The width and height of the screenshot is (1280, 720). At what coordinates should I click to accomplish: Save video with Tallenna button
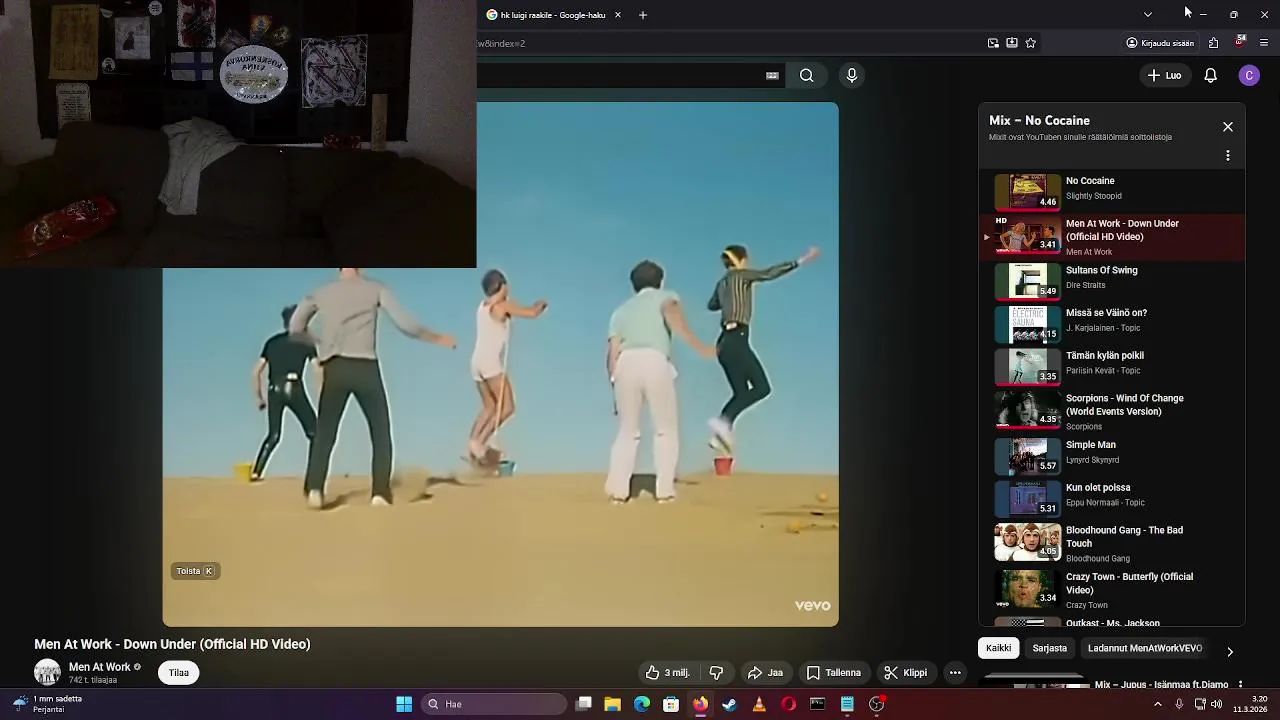click(x=834, y=673)
